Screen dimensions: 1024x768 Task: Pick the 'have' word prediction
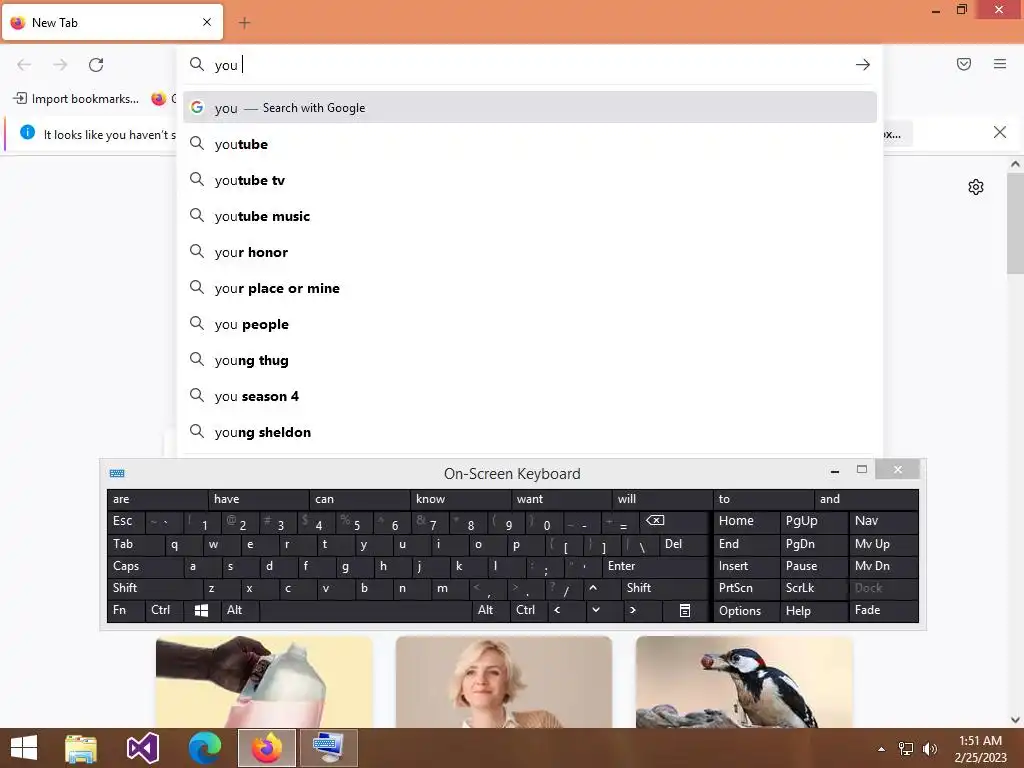pyautogui.click(x=258, y=499)
